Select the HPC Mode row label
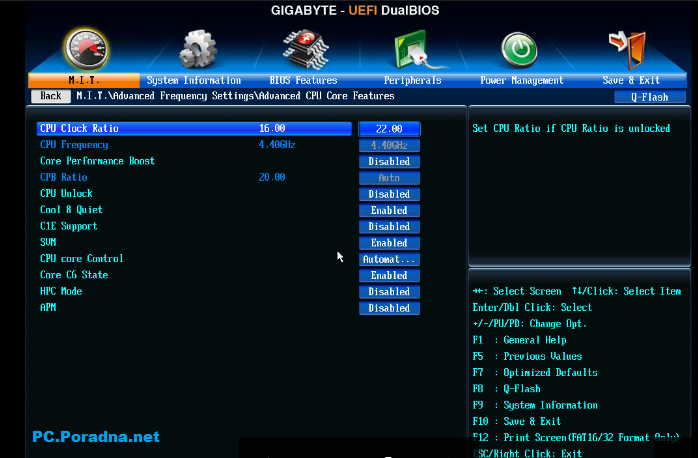Image resolution: width=698 pixels, height=458 pixels. tap(61, 291)
